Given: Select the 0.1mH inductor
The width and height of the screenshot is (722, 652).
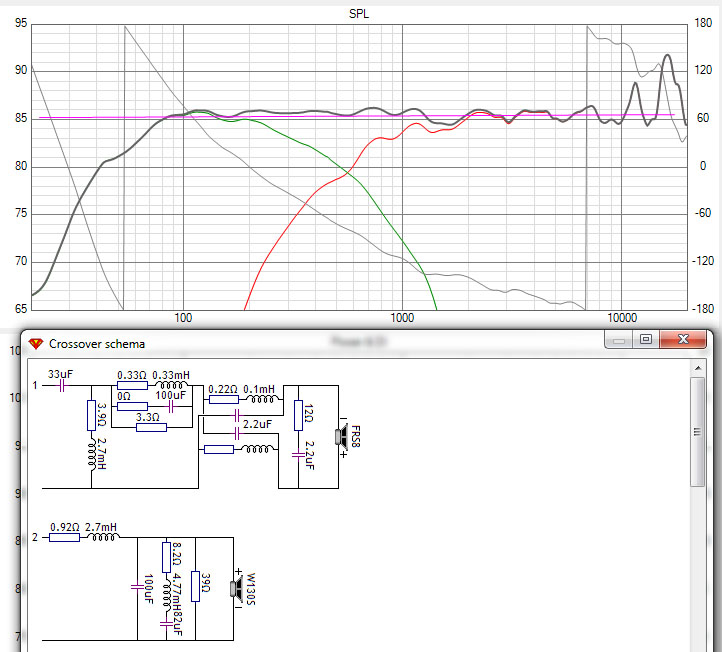Looking at the screenshot, I should click(263, 398).
